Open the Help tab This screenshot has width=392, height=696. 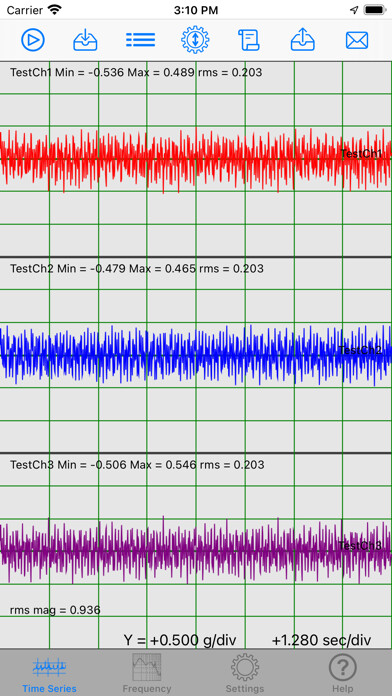pos(343,673)
